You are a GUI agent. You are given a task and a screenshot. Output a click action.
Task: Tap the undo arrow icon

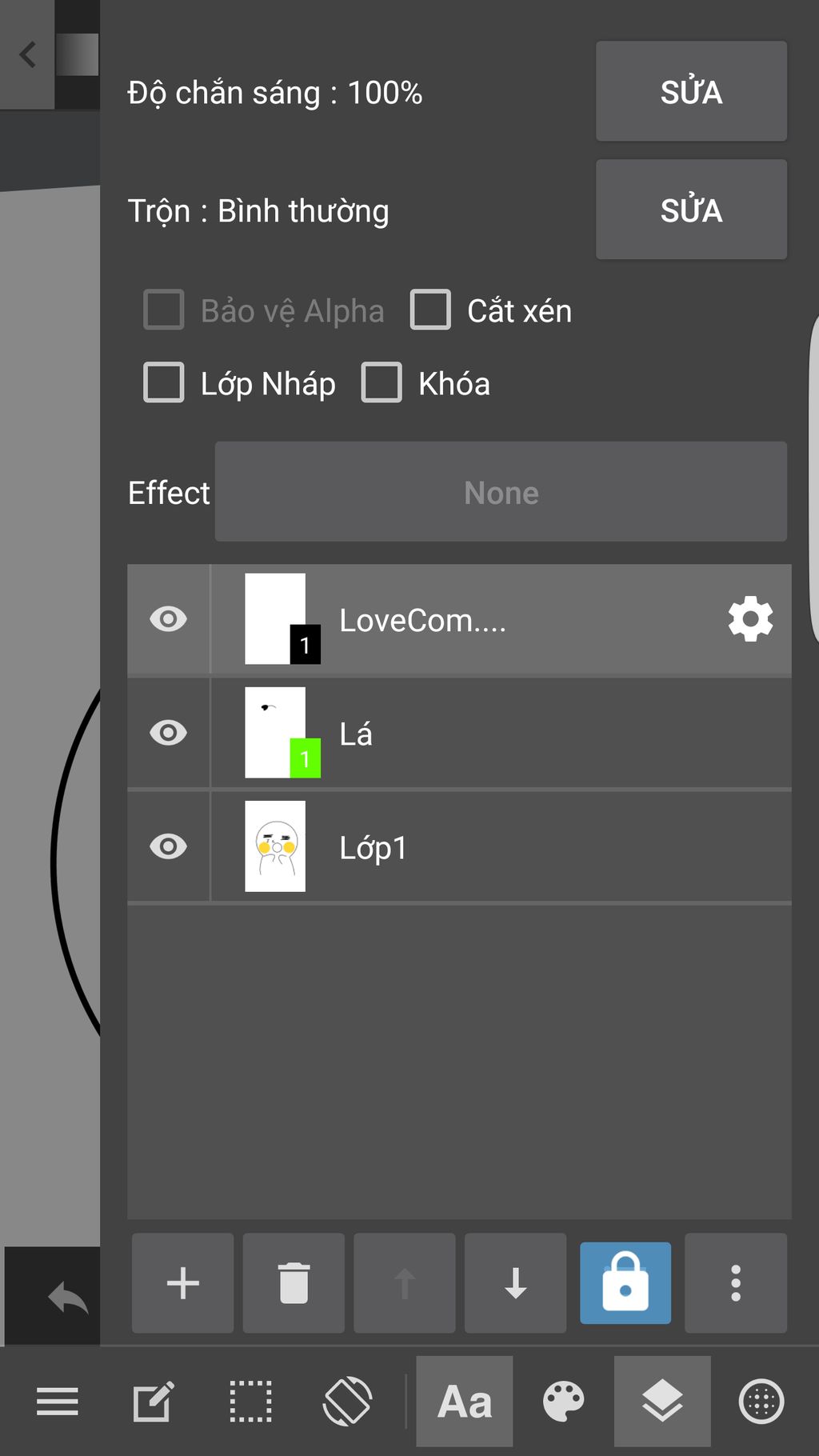pyautogui.click(x=68, y=1298)
